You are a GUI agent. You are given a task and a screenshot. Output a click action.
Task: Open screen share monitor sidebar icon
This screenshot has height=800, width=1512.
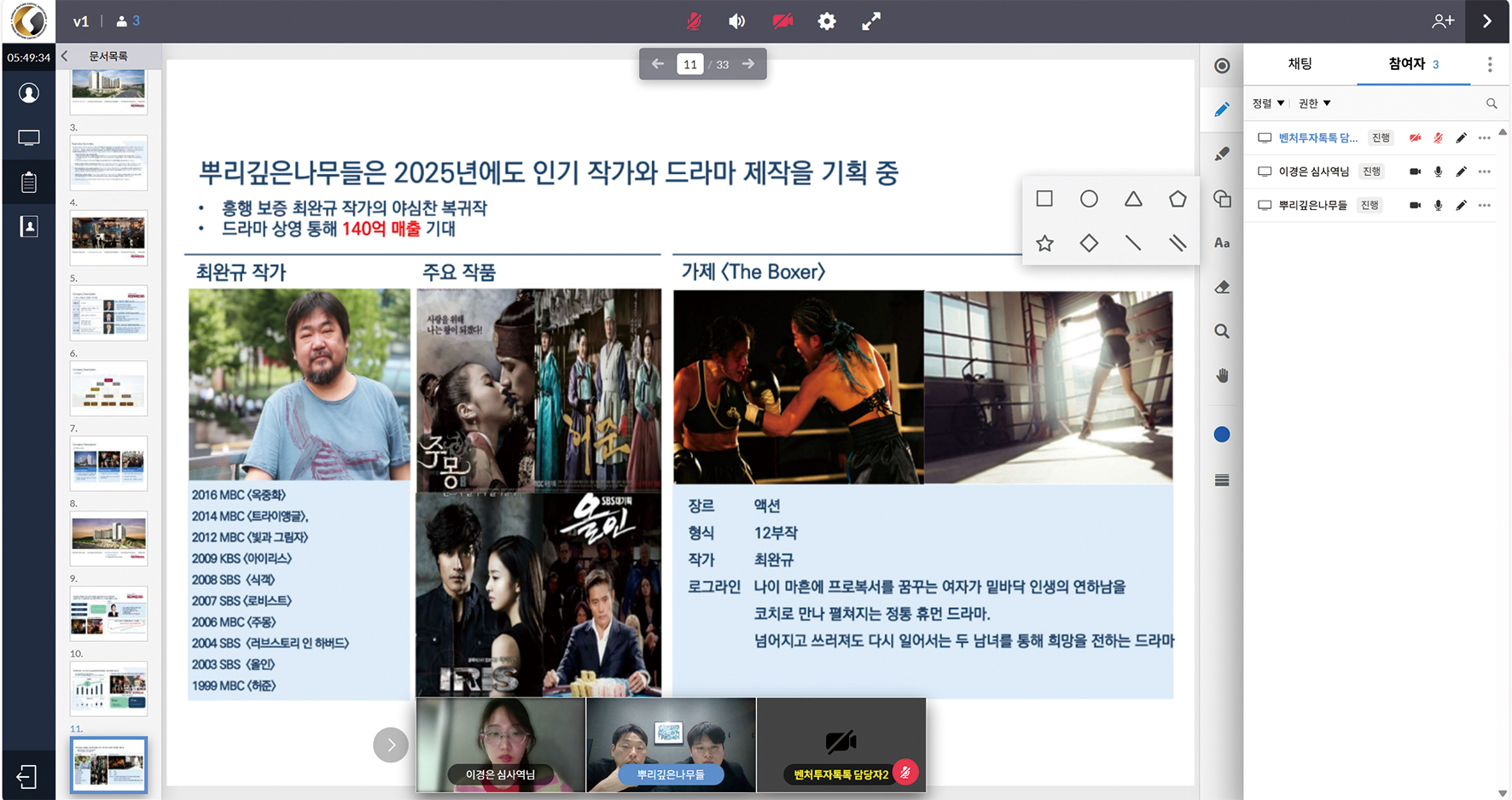[x=29, y=137]
